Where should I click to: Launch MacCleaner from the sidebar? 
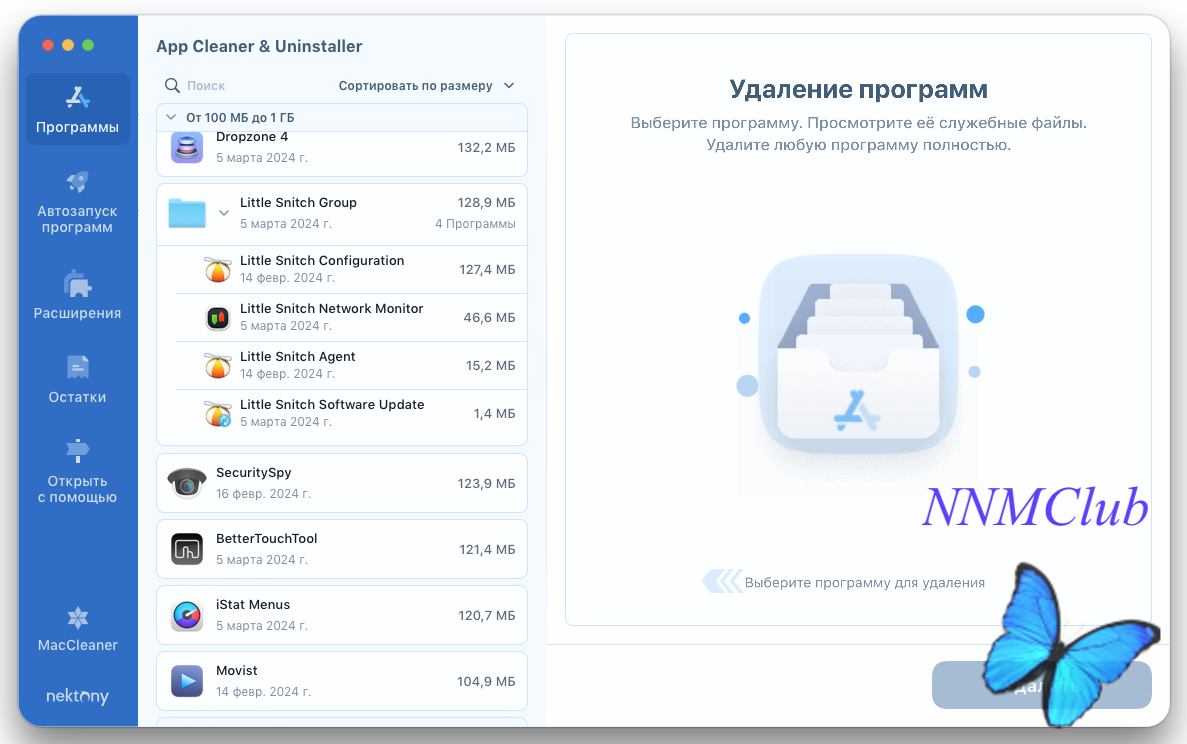[x=77, y=630]
